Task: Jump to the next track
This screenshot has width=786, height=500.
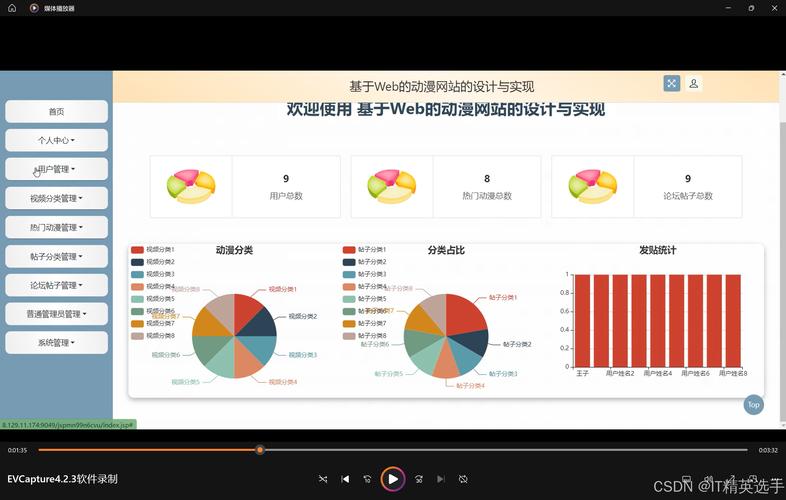Action: pyautogui.click(x=441, y=479)
